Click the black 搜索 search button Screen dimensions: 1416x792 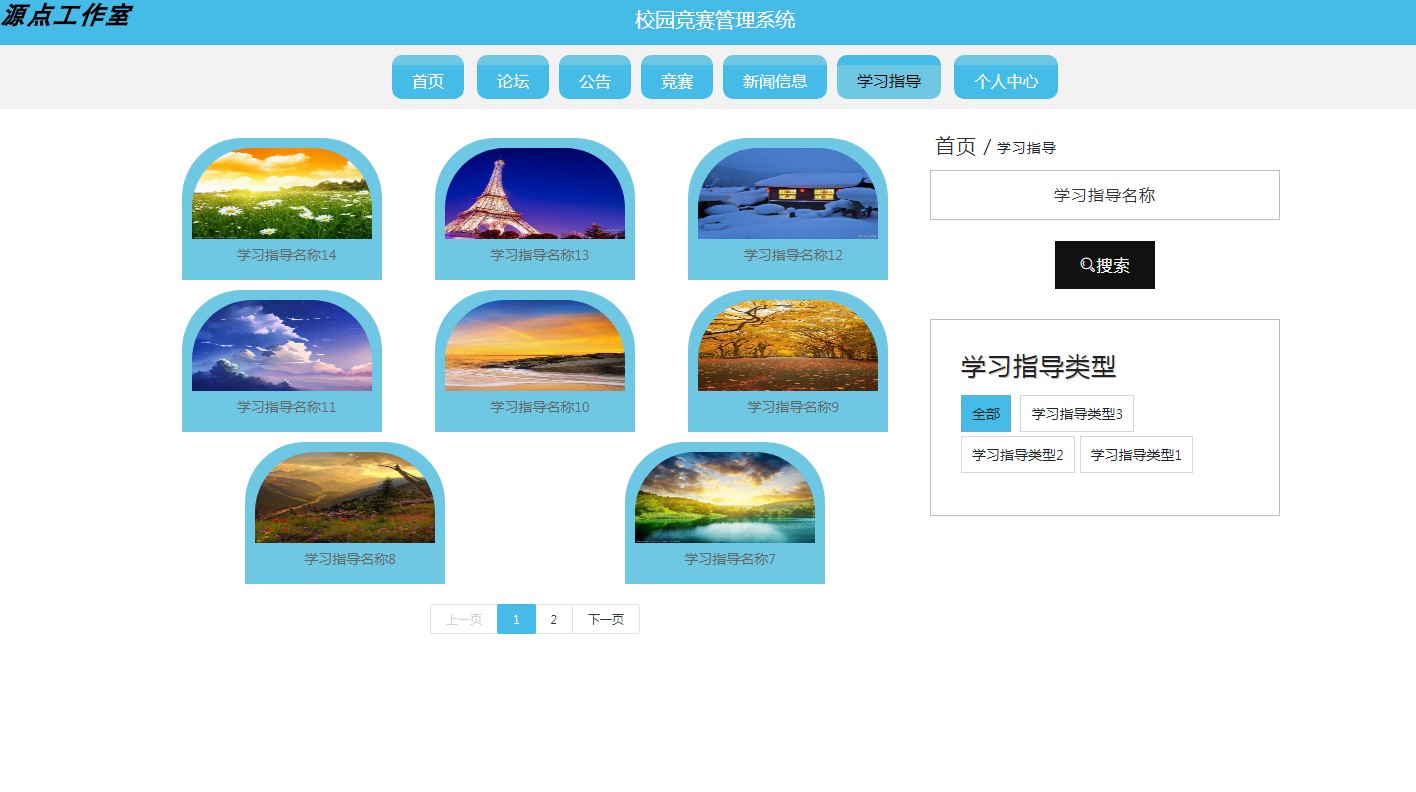[x=1105, y=265]
